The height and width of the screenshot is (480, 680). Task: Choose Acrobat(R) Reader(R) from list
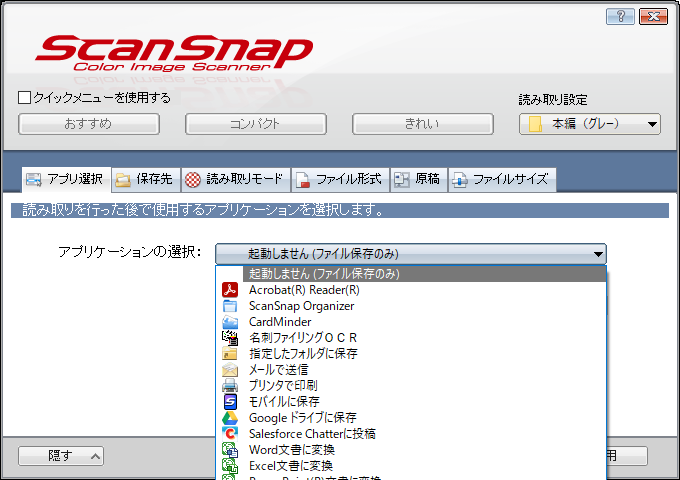pyautogui.click(x=411, y=290)
